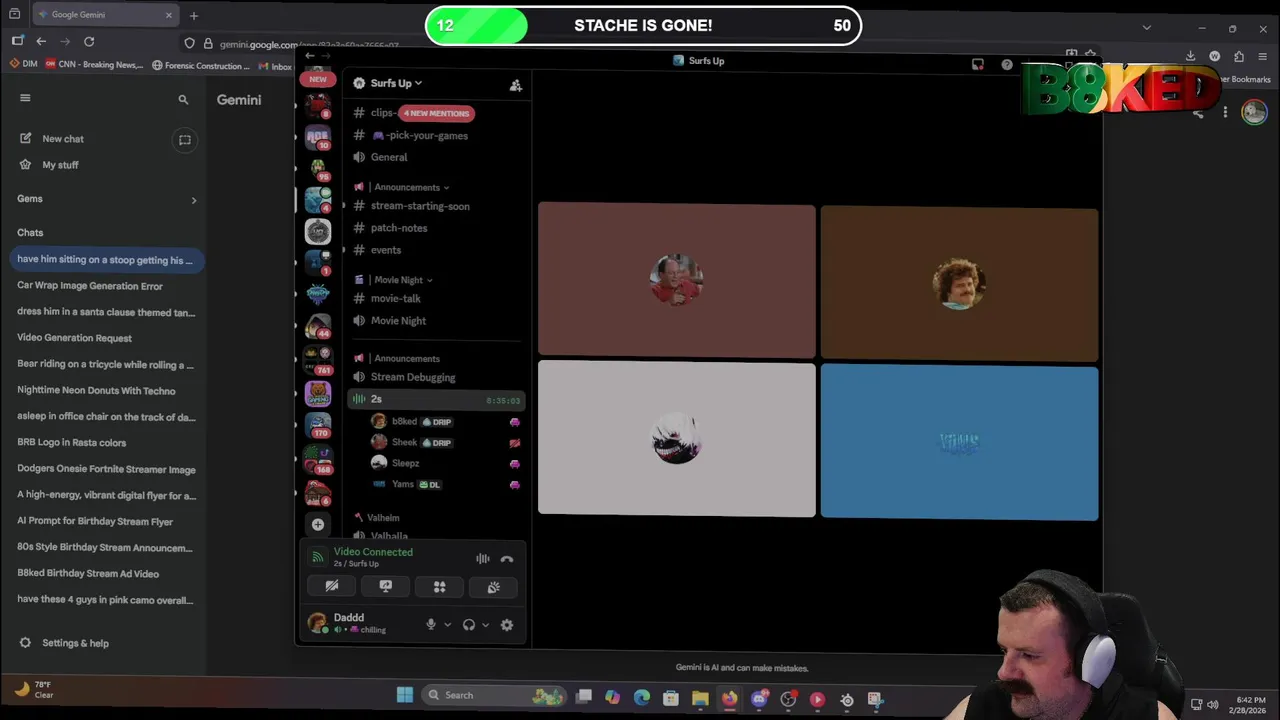The height and width of the screenshot is (720, 1280).
Task: Add a server with plus icon
Action: [318, 524]
